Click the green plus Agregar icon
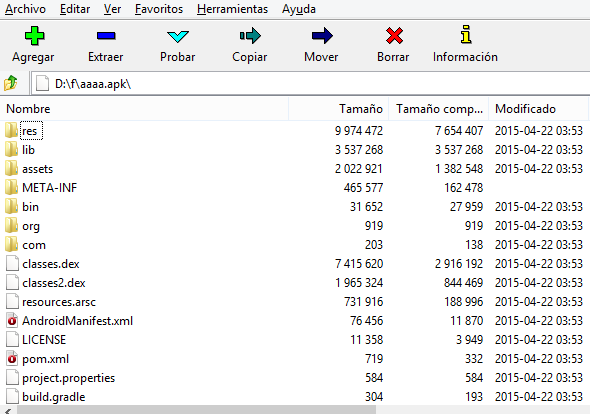The width and height of the screenshot is (590, 414). (34, 36)
